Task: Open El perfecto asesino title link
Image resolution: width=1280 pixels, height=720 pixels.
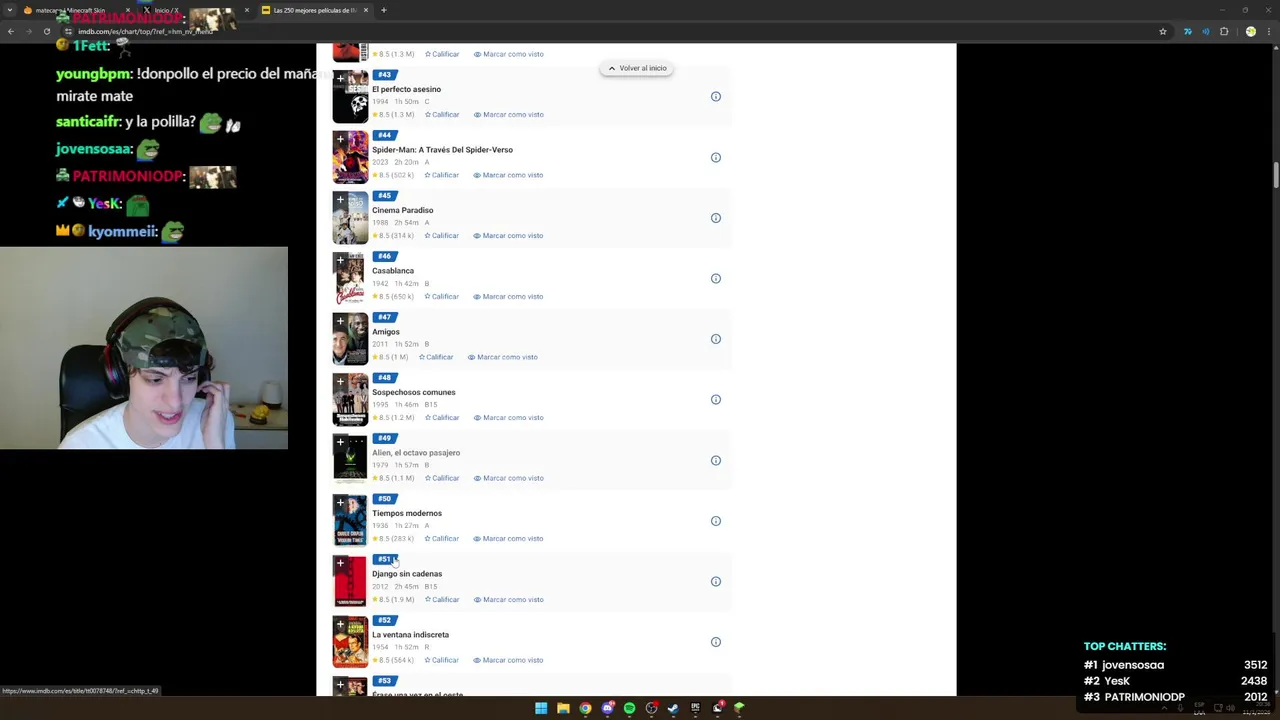Action: click(x=406, y=89)
